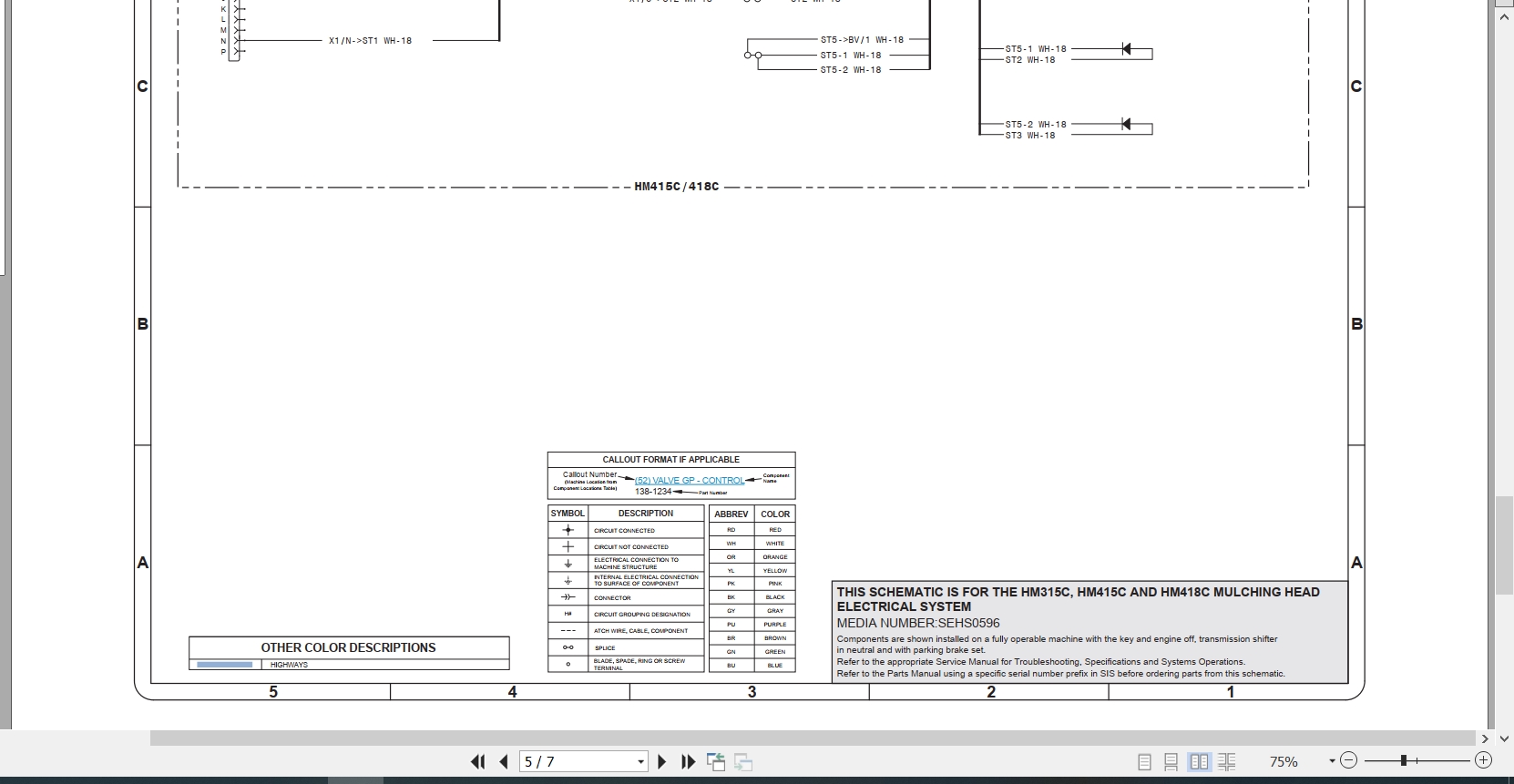Viewport: 1514px width, 784px height.
Task: Click the OTHER COLOR DESCRIPTIONS heading
Action: click(348, 647)
